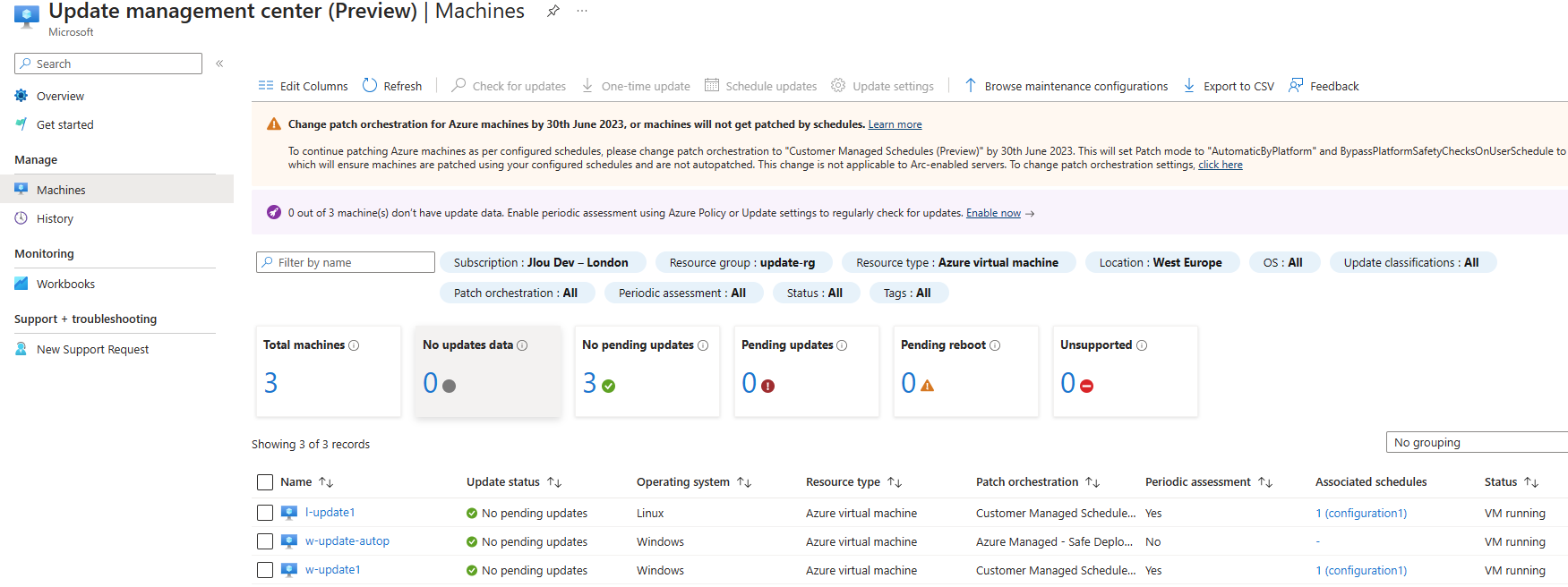Viewport: 1568px width, 587px height.
Task: Click the 'click here' link in warning
Action: 1221,165
